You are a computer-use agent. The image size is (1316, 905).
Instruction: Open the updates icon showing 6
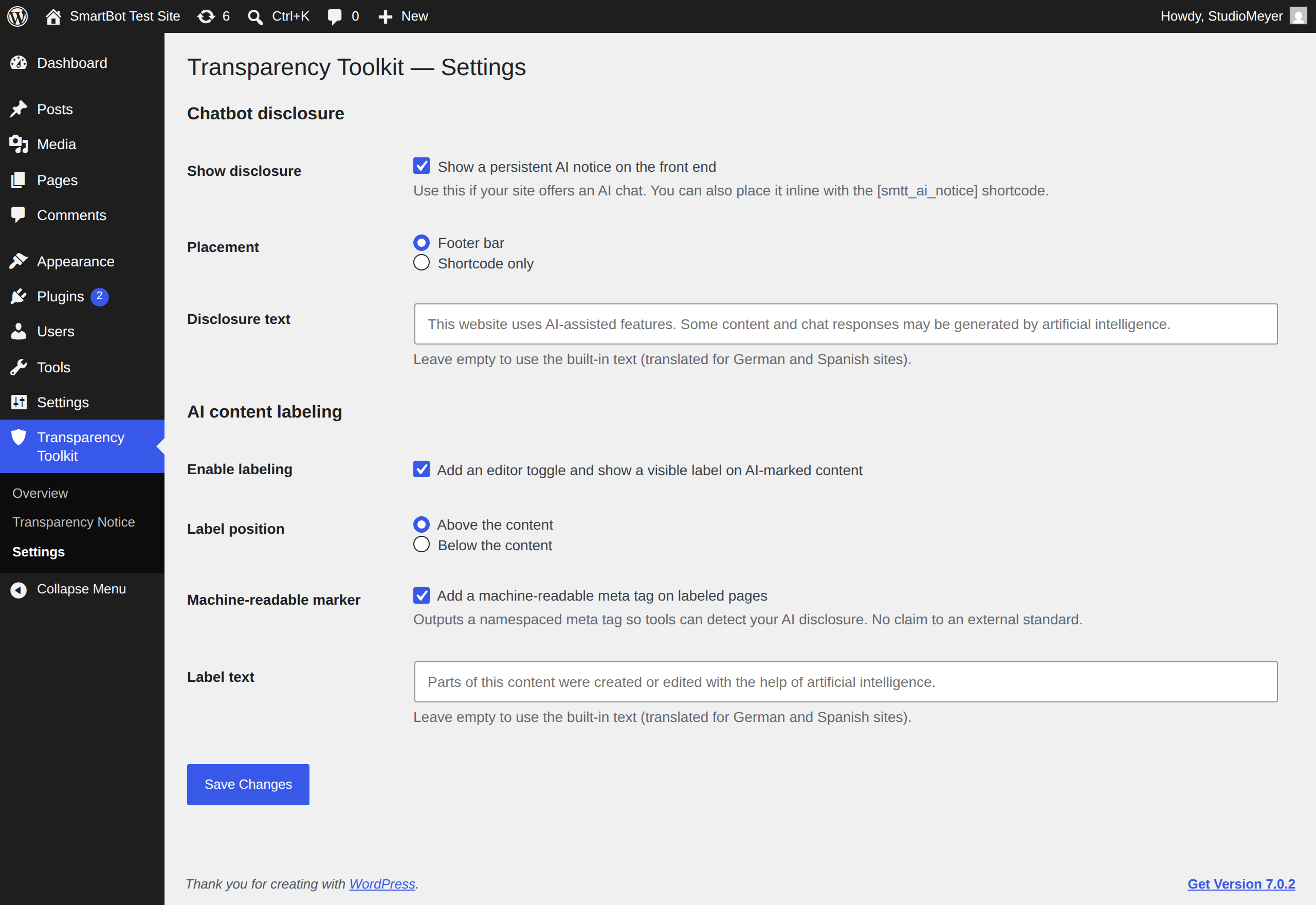[x=206, y=16]
